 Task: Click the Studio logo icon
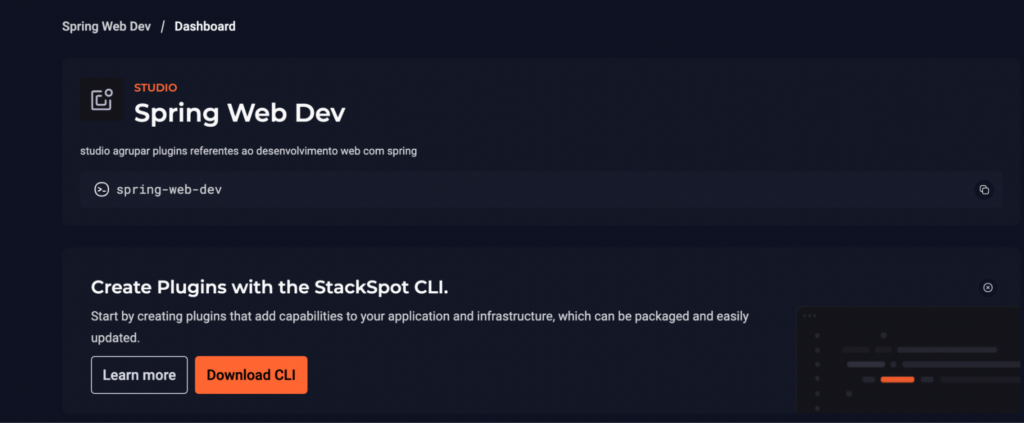click(101, 99)
